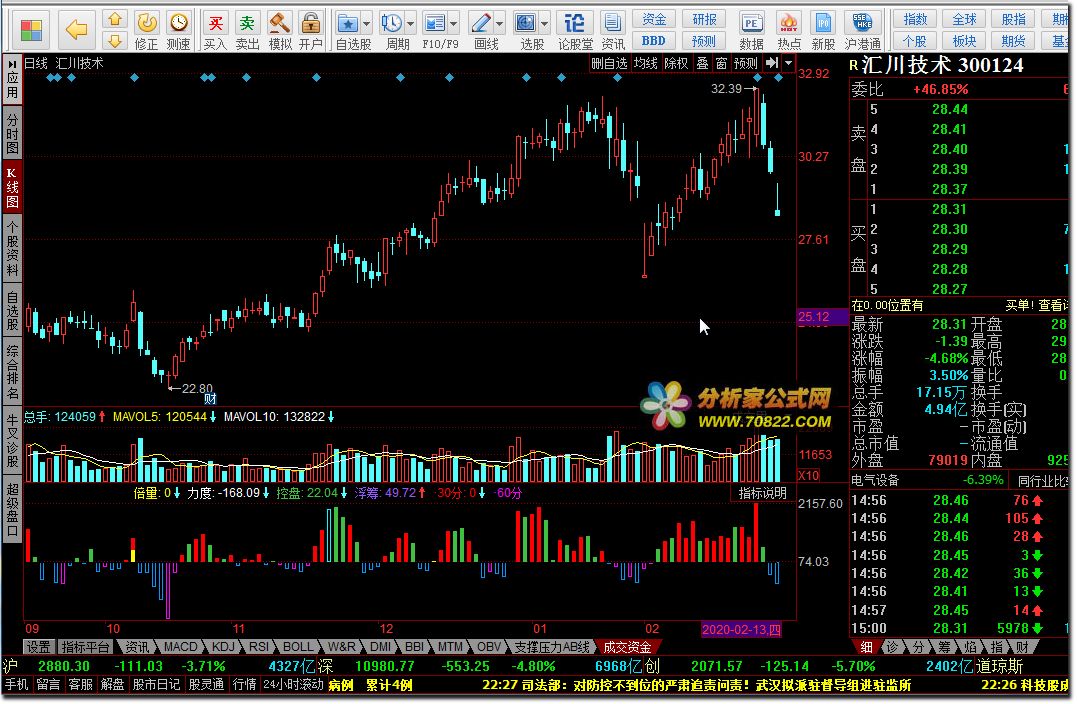Toggle the 预测 forecast option in chart header
Screen dimensions: 1077x704
pos(746,63)
